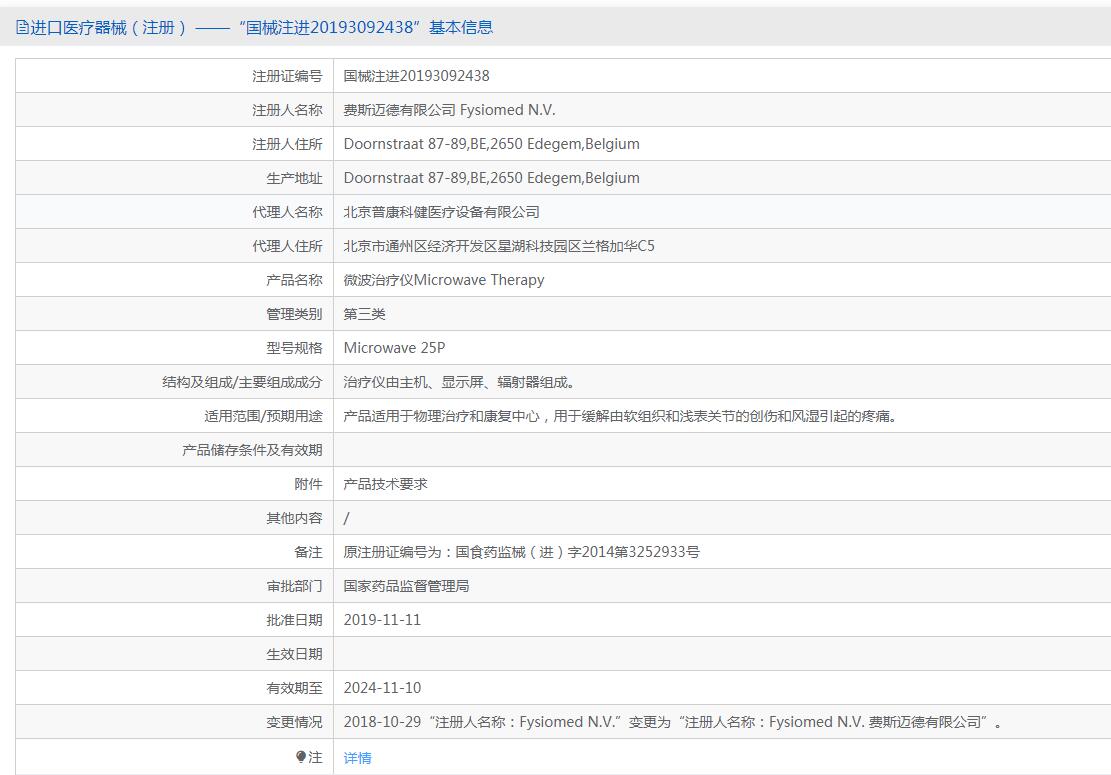Click the approving department 国家药品监督管理局
The image size is (1111, 775).
tap(406, 586)
